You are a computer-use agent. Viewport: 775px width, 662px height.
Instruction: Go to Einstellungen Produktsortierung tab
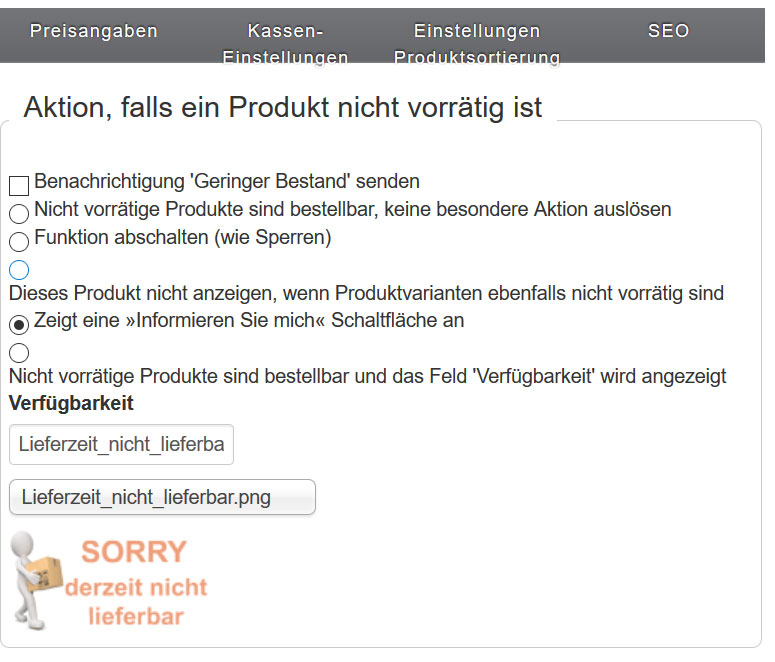tap(477, 44)
